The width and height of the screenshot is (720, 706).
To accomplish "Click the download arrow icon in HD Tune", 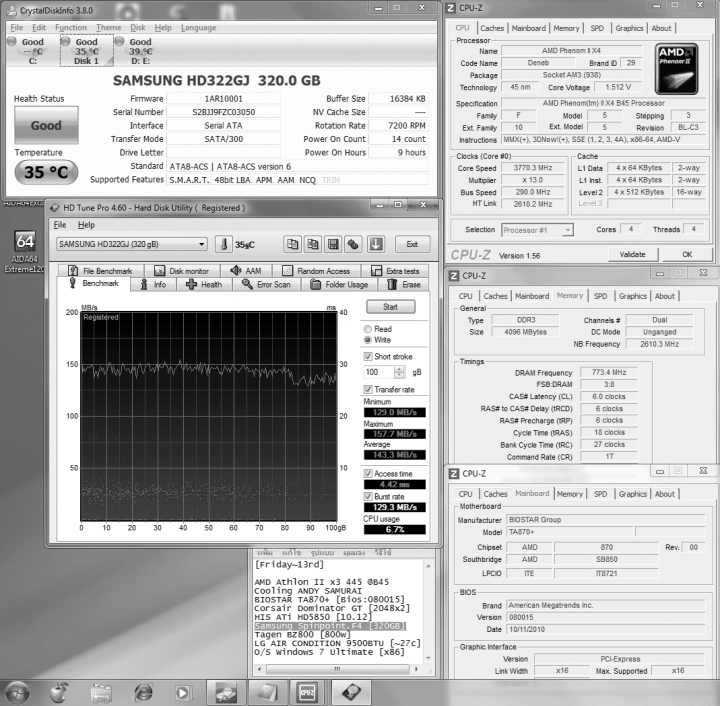I will tap(376, 244).
